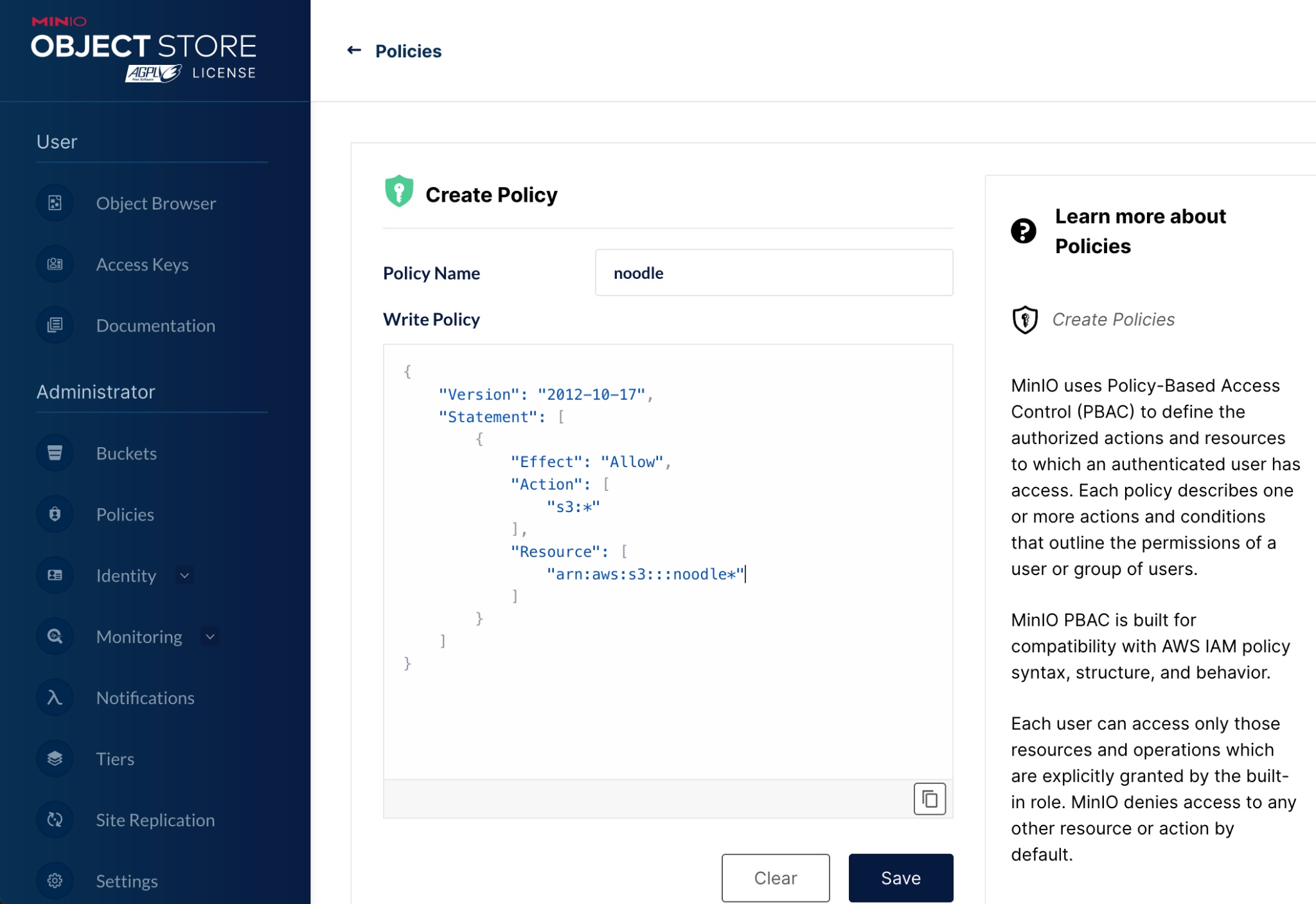Click the Settings gear icon
Screen dimensions: 1316x904
(x=55, y=880)
